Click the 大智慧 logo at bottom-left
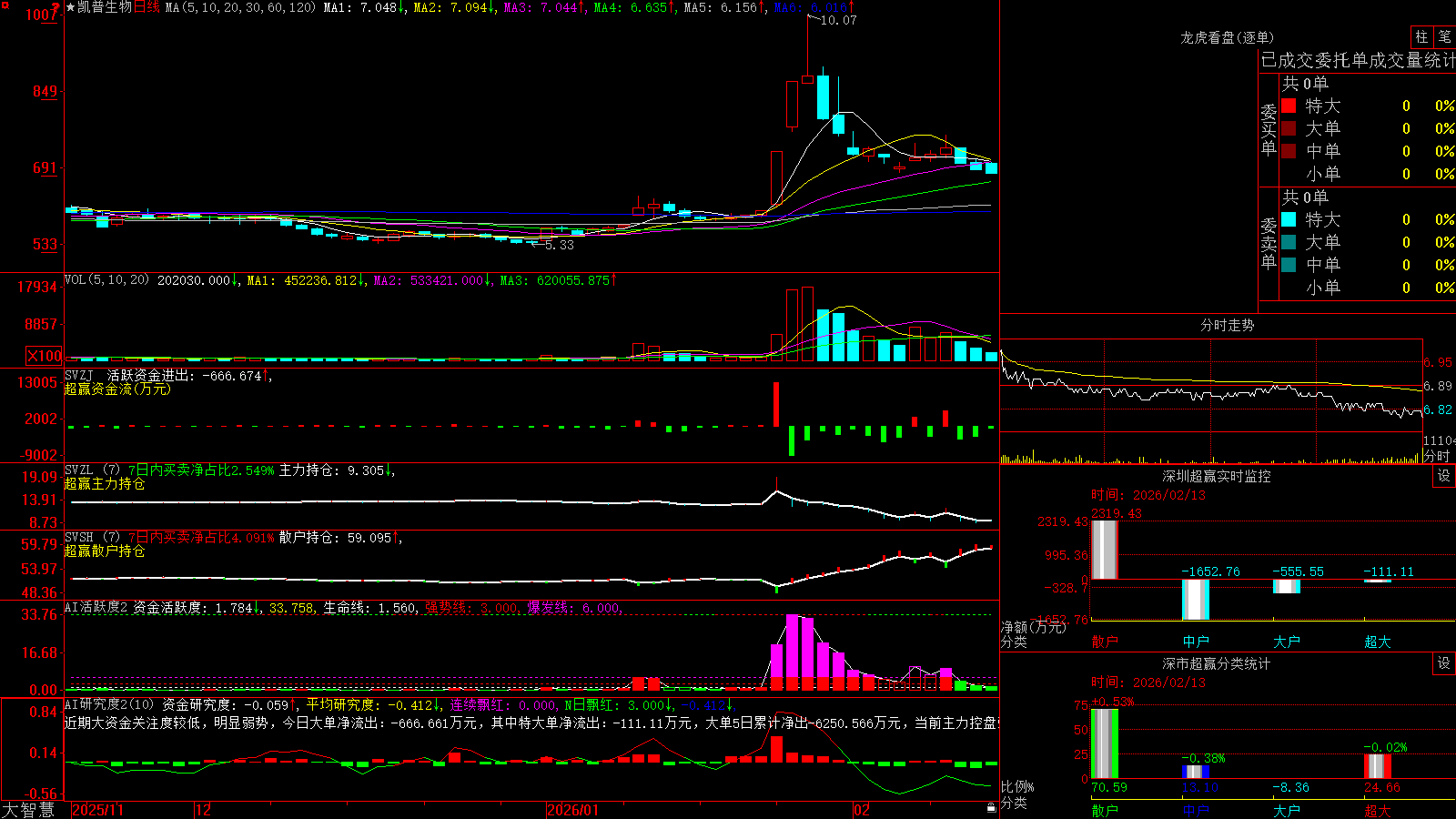The image size is (1456, 819). [28, 809]
